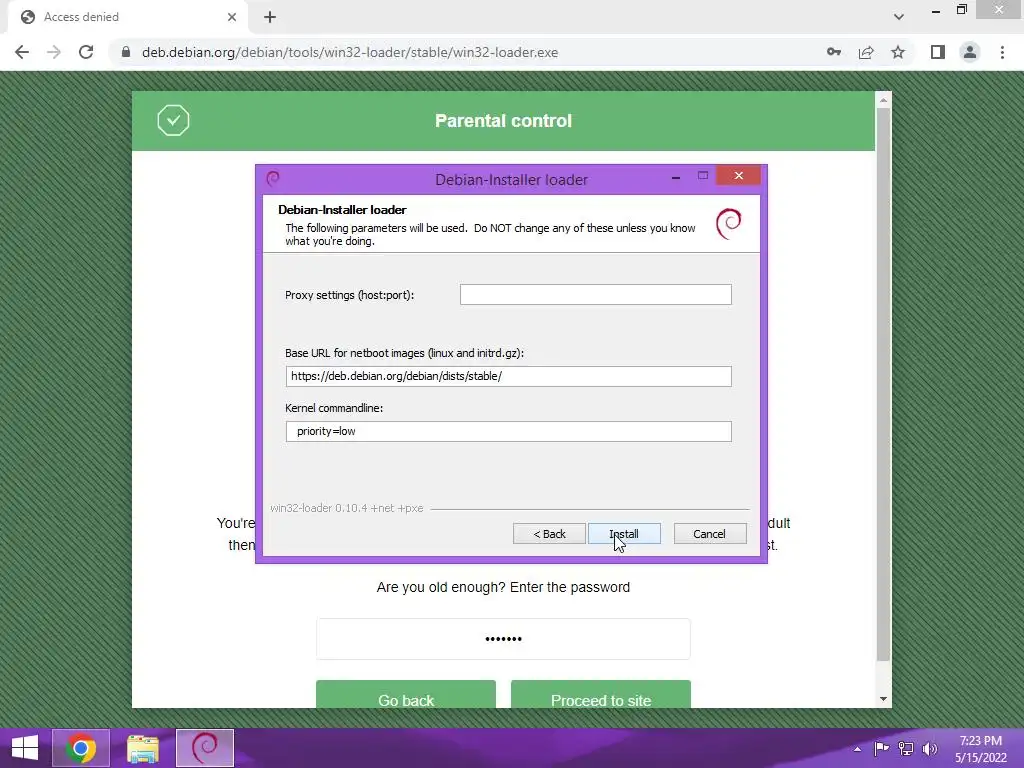Image resolution: width=1024 pixels, height=768 pixels.
Task: Open Chrome's three-dot menu
Action: click(x=1002, y=52)
